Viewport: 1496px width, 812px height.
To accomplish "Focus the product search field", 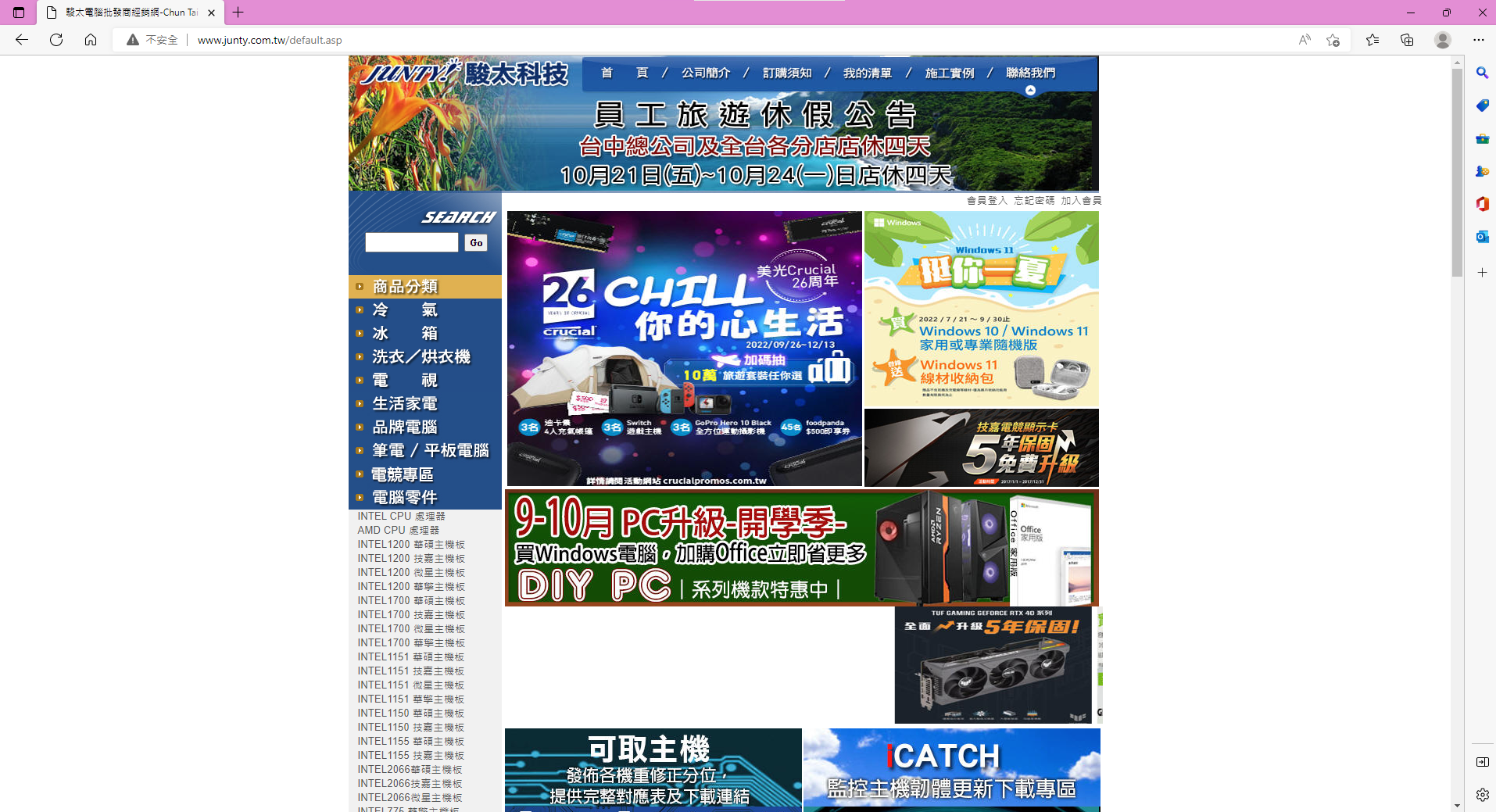I will (x=412, y=242).
